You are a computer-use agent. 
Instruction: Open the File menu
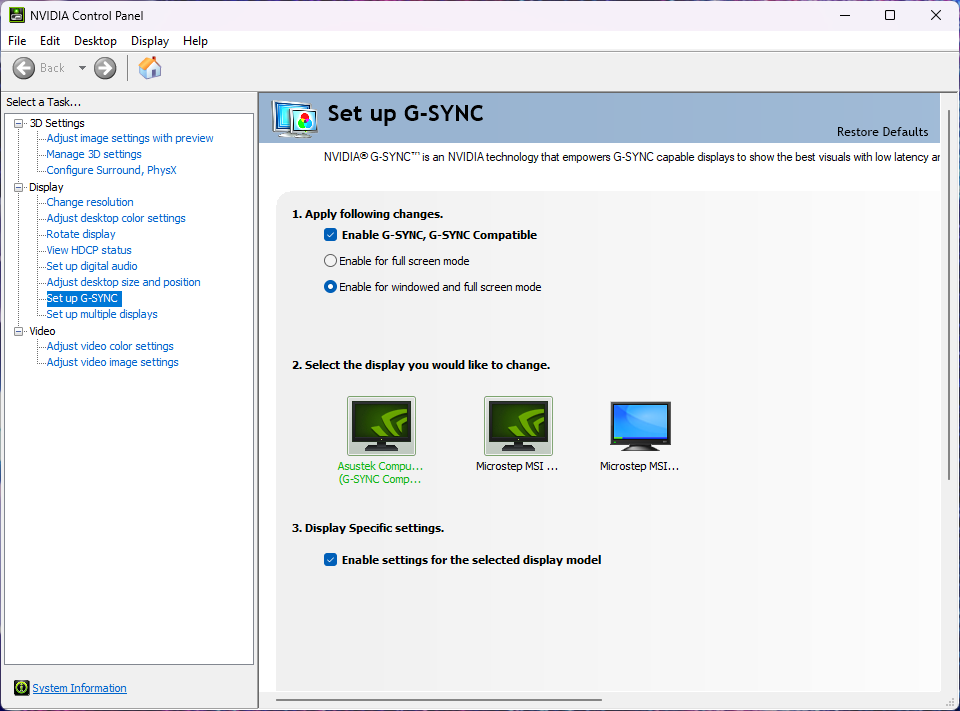pos(17,41)
